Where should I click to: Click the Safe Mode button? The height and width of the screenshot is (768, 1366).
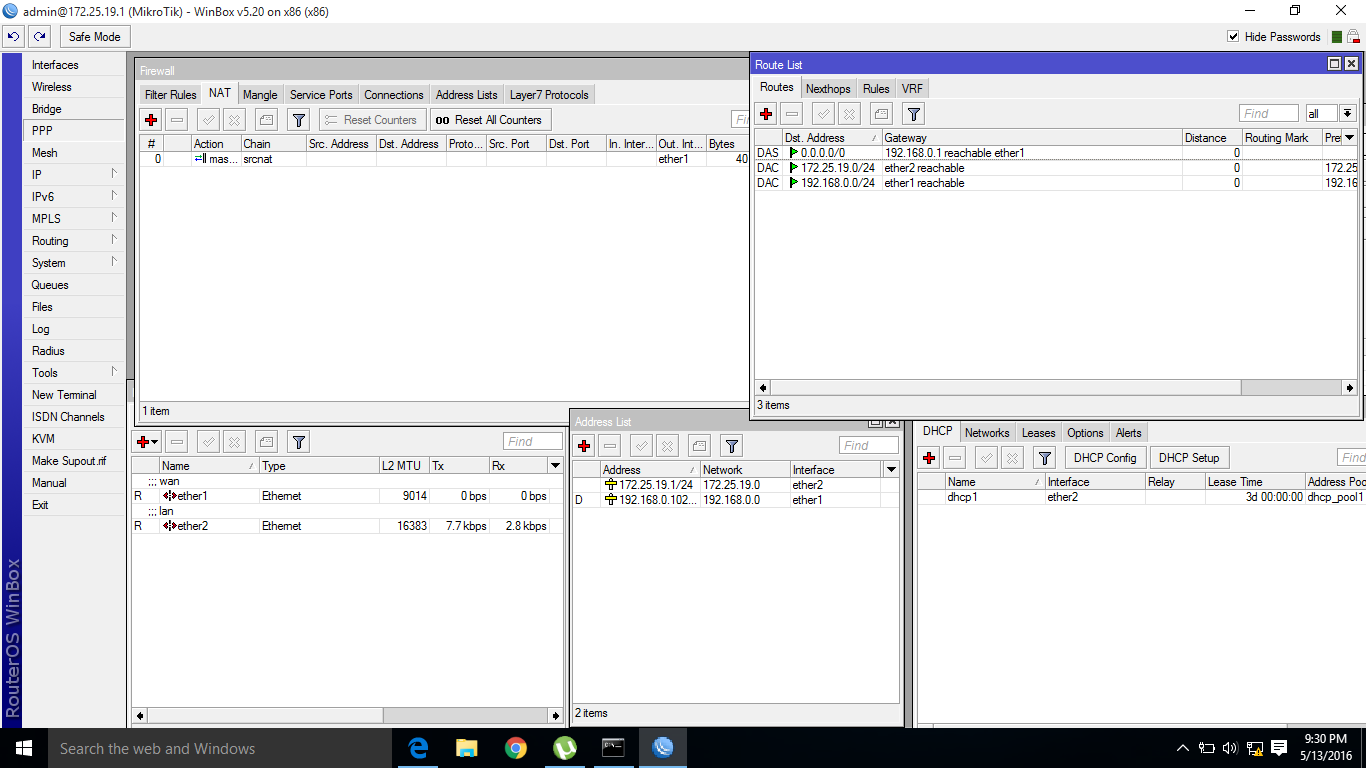click(94, 37)
